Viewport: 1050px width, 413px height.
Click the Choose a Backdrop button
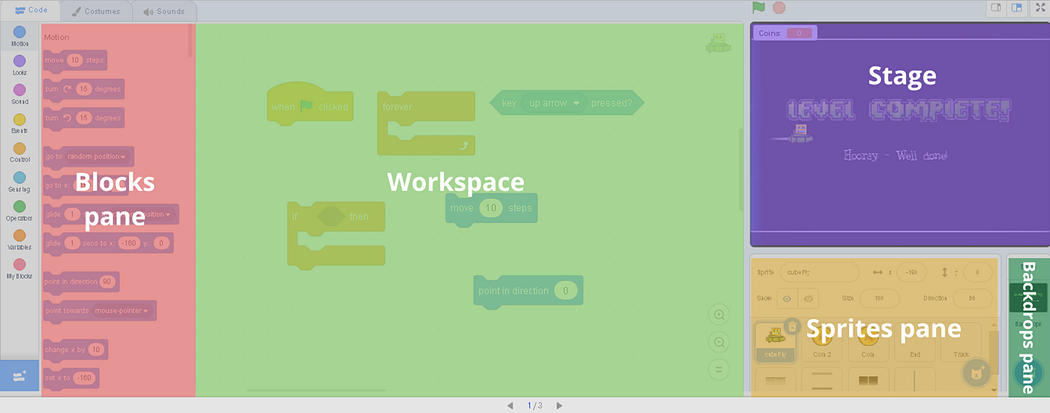coord(1029,372)
